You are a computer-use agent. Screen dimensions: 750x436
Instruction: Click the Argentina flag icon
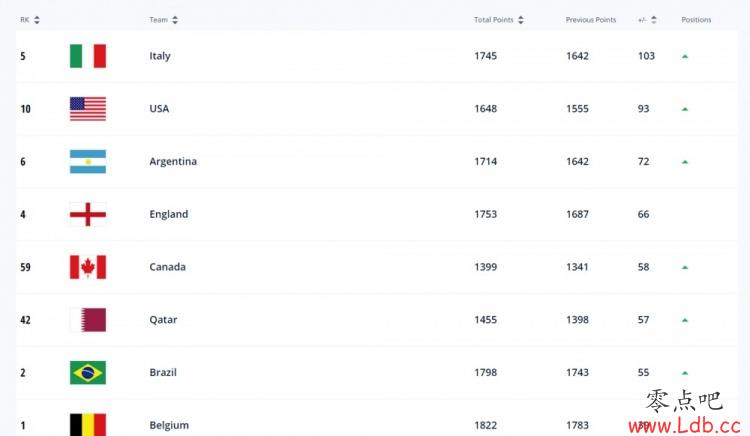(x=88, y=162)
